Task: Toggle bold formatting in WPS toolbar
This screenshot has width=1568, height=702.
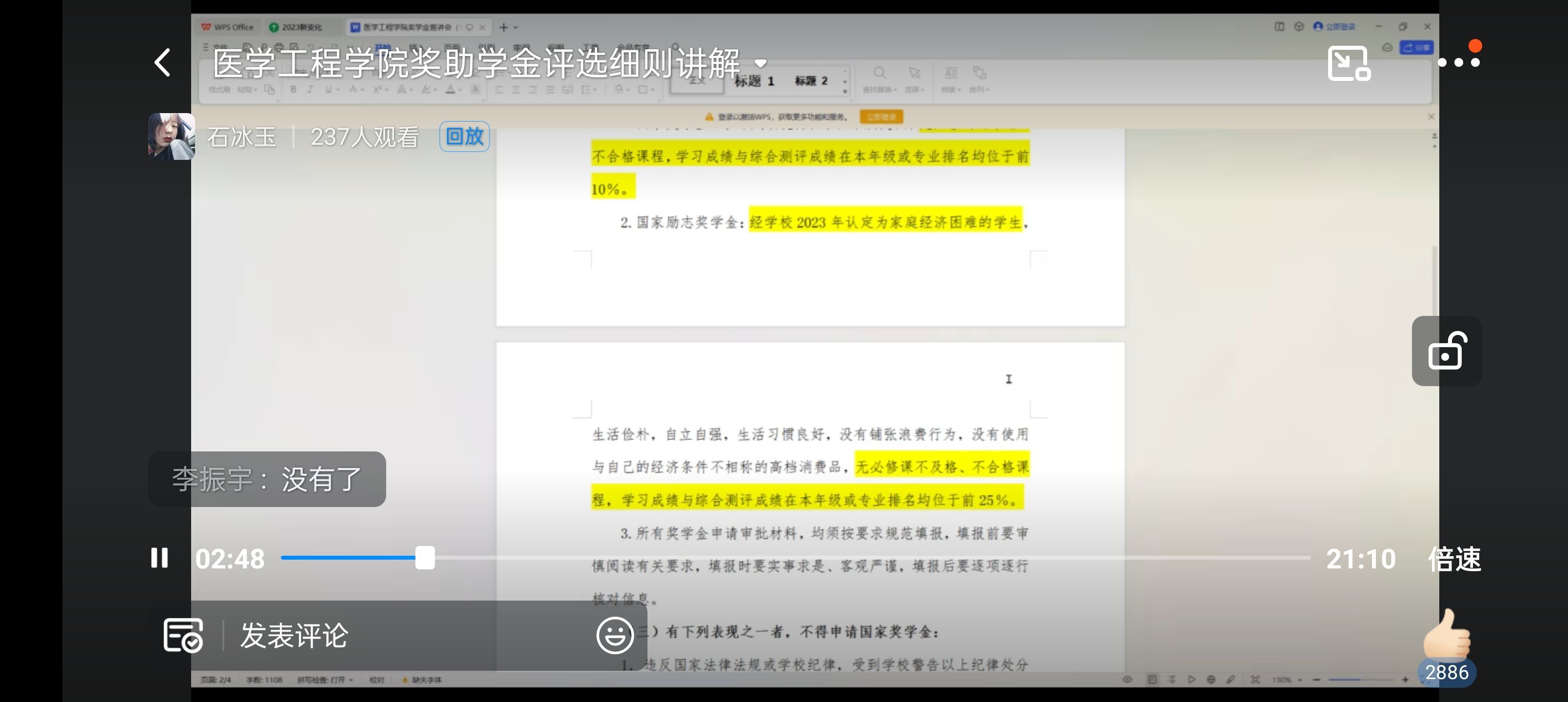Action: (x=294, y=90)
